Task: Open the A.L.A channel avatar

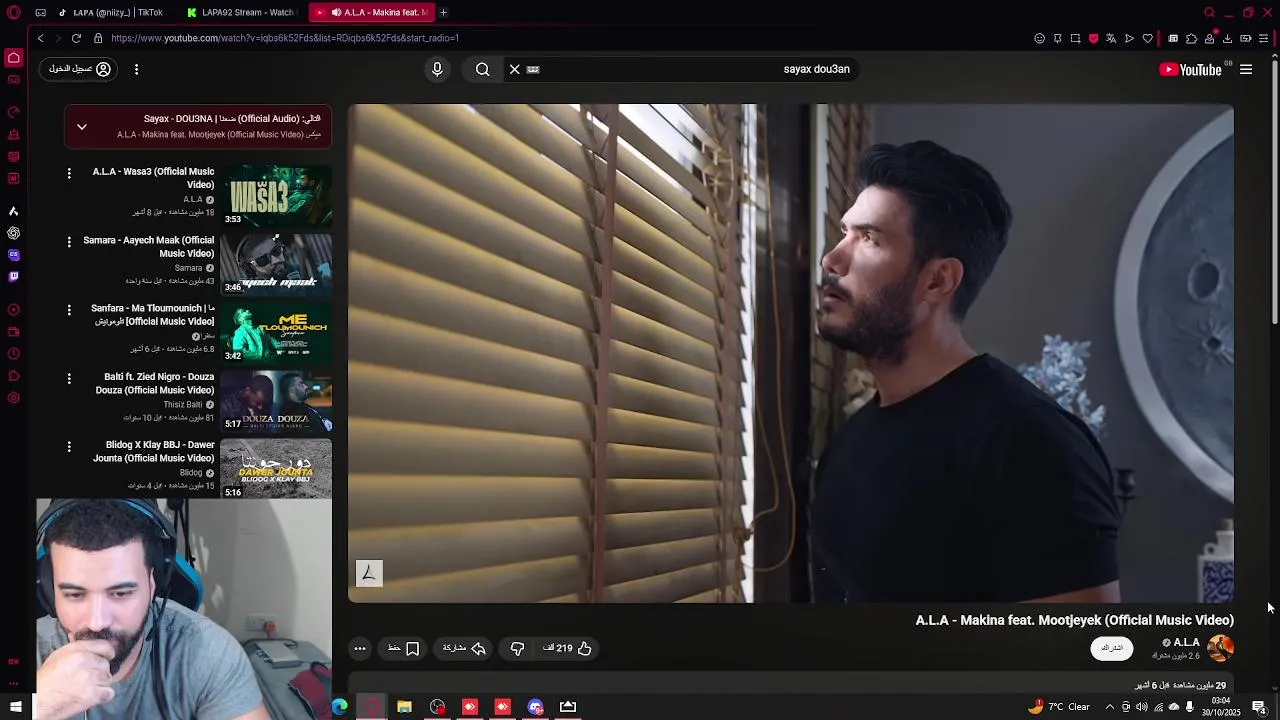Action: coord(1220,648)
